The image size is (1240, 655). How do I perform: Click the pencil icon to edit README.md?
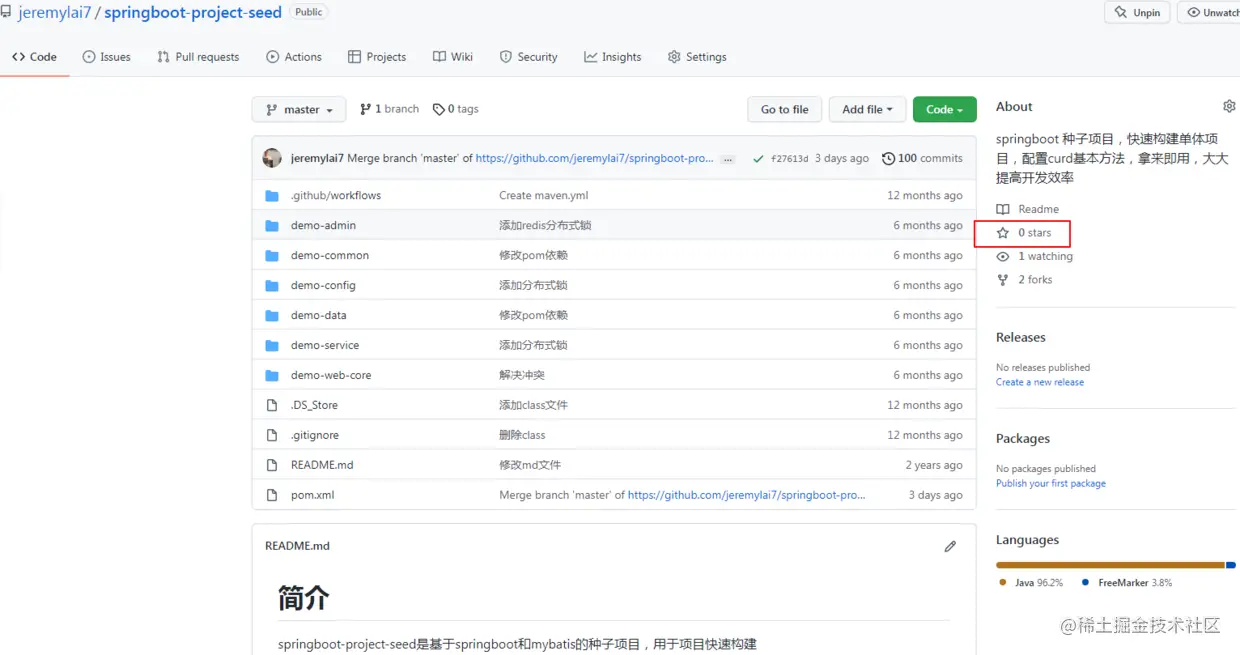950,546
